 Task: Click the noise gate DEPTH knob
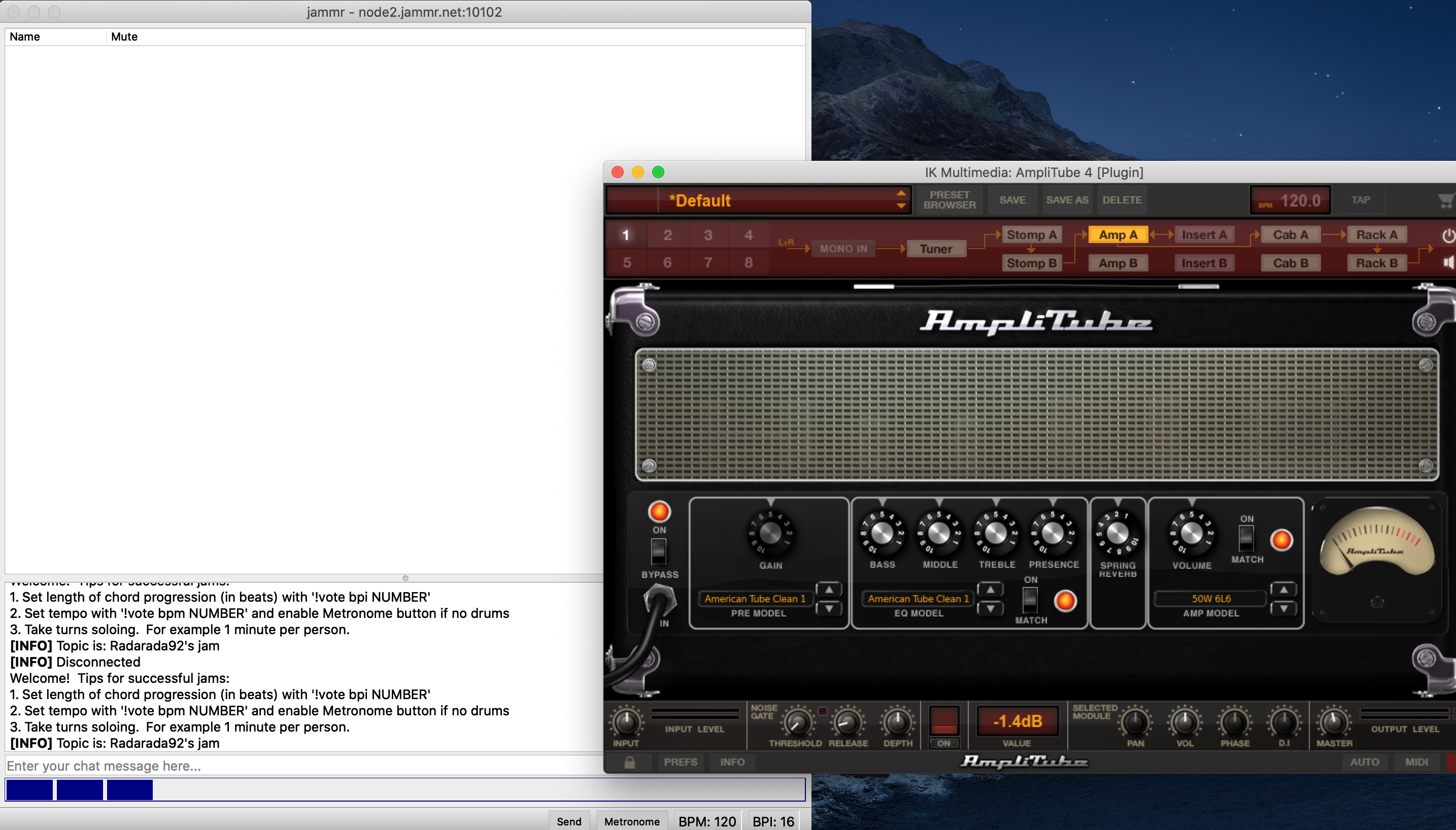click(x=897, y=722)
